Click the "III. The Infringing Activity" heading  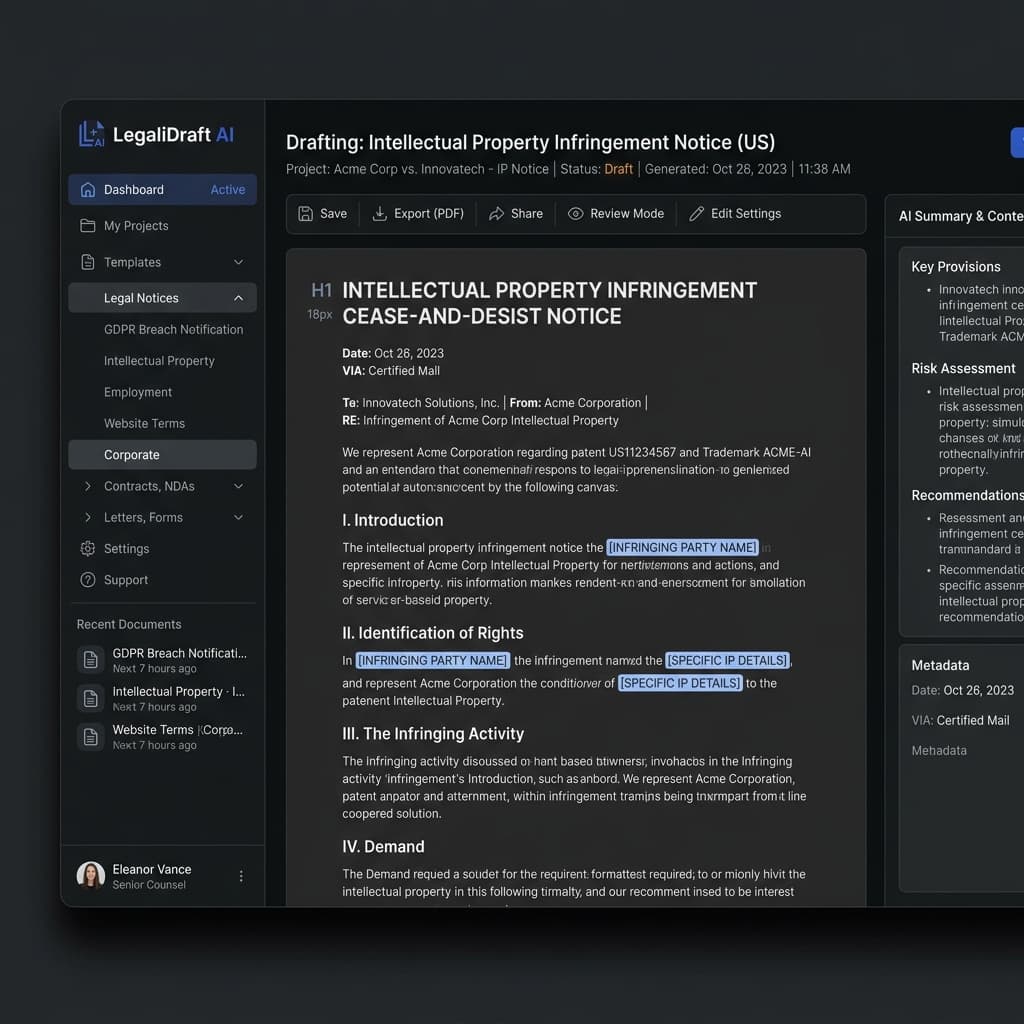point(433,733)
